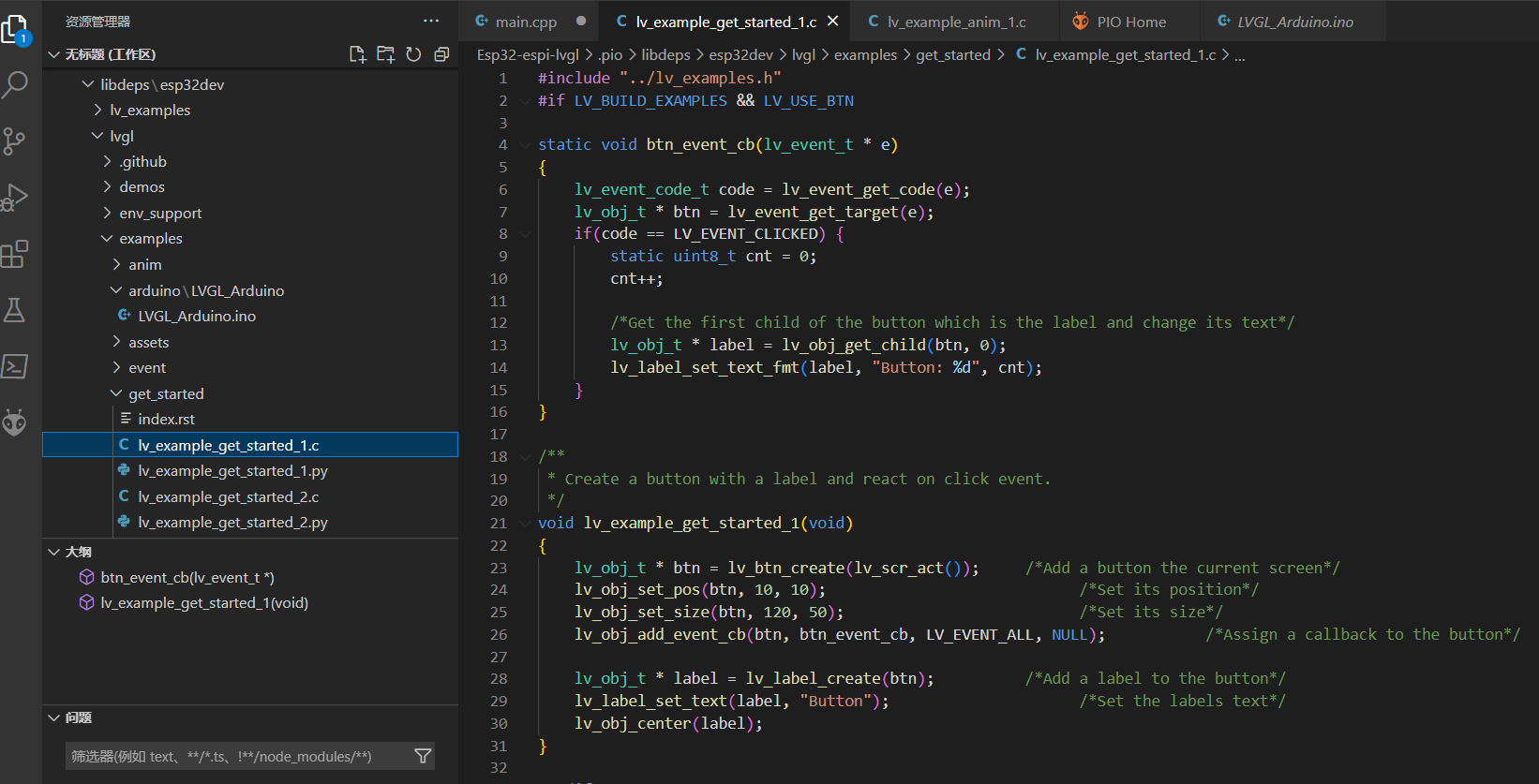Open the PlatformIO alien-head icon

(x=15, y=422)
